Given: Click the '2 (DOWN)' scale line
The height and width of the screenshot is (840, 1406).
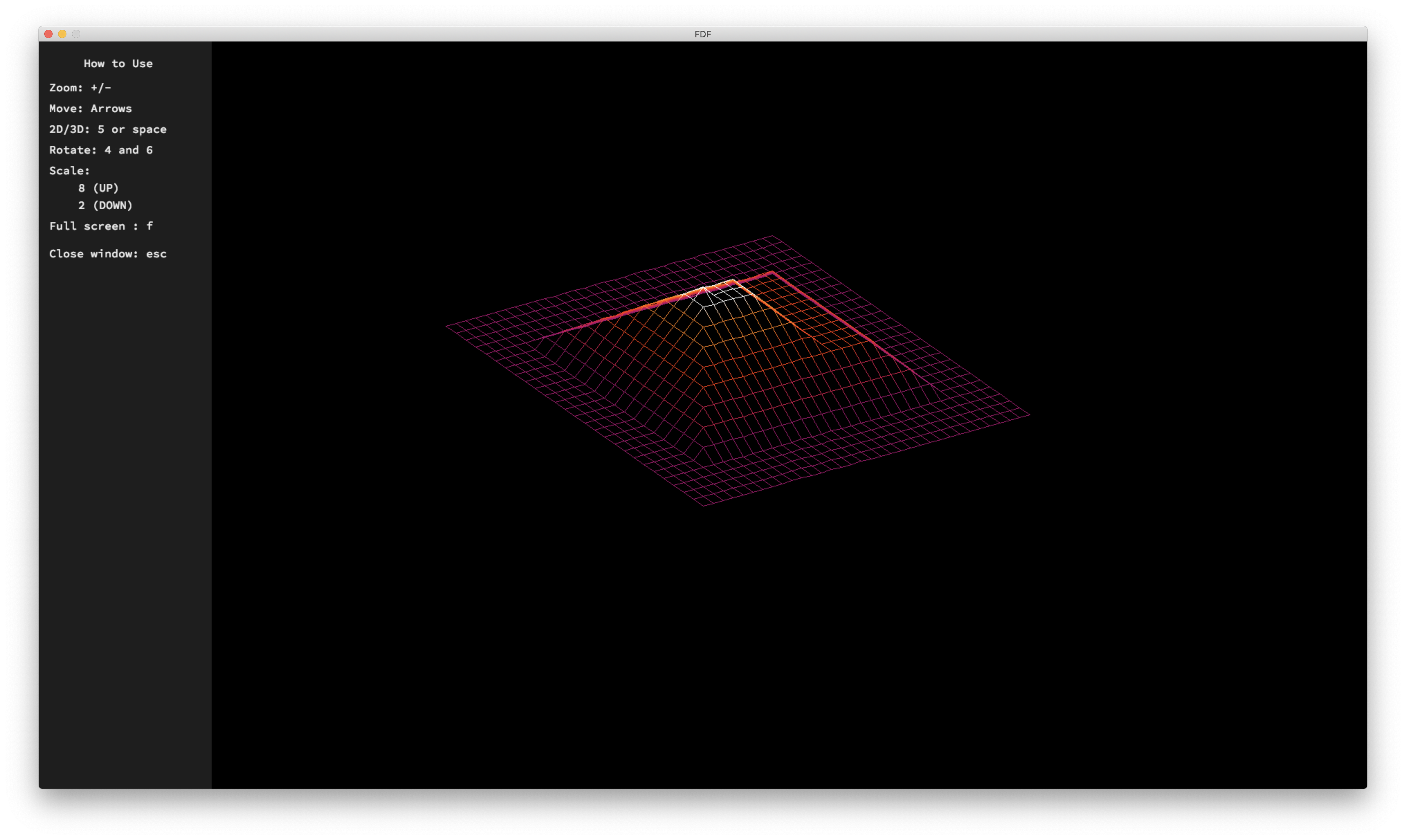Looking at the screenshot, I should coord(105,205).
